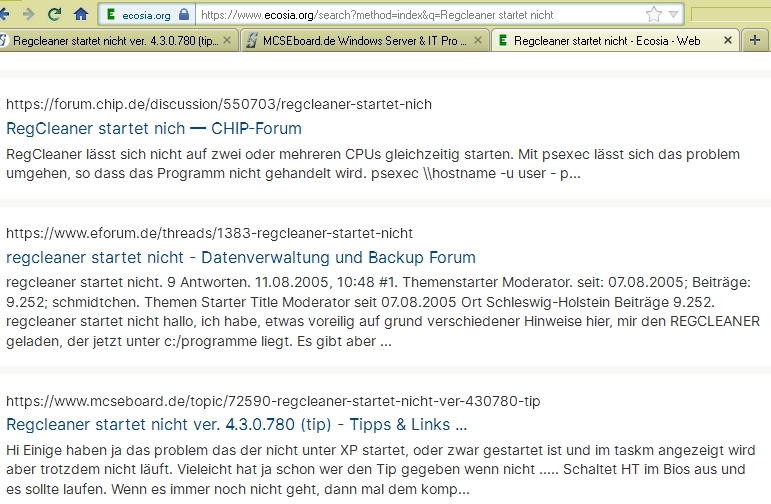This screenshot has width=771, height=504.
Task: Click the CHIP-Forum snippet about psexec
Action: [373, 164]
